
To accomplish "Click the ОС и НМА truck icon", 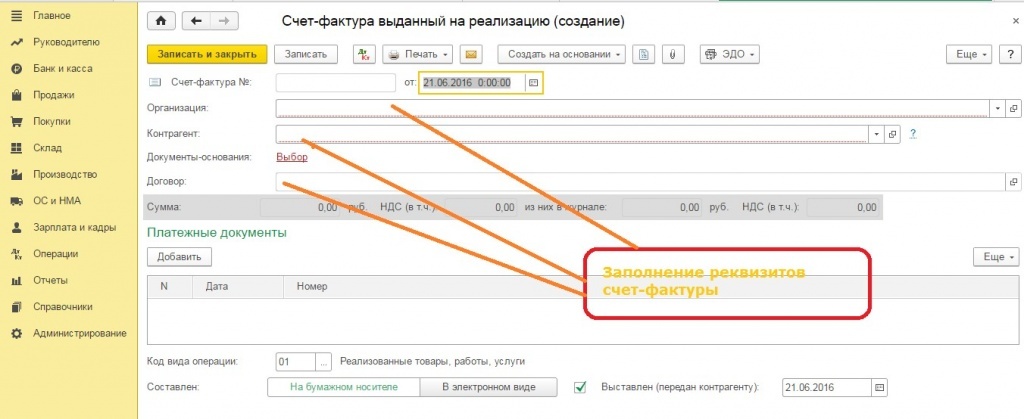I will click(18, 201).
